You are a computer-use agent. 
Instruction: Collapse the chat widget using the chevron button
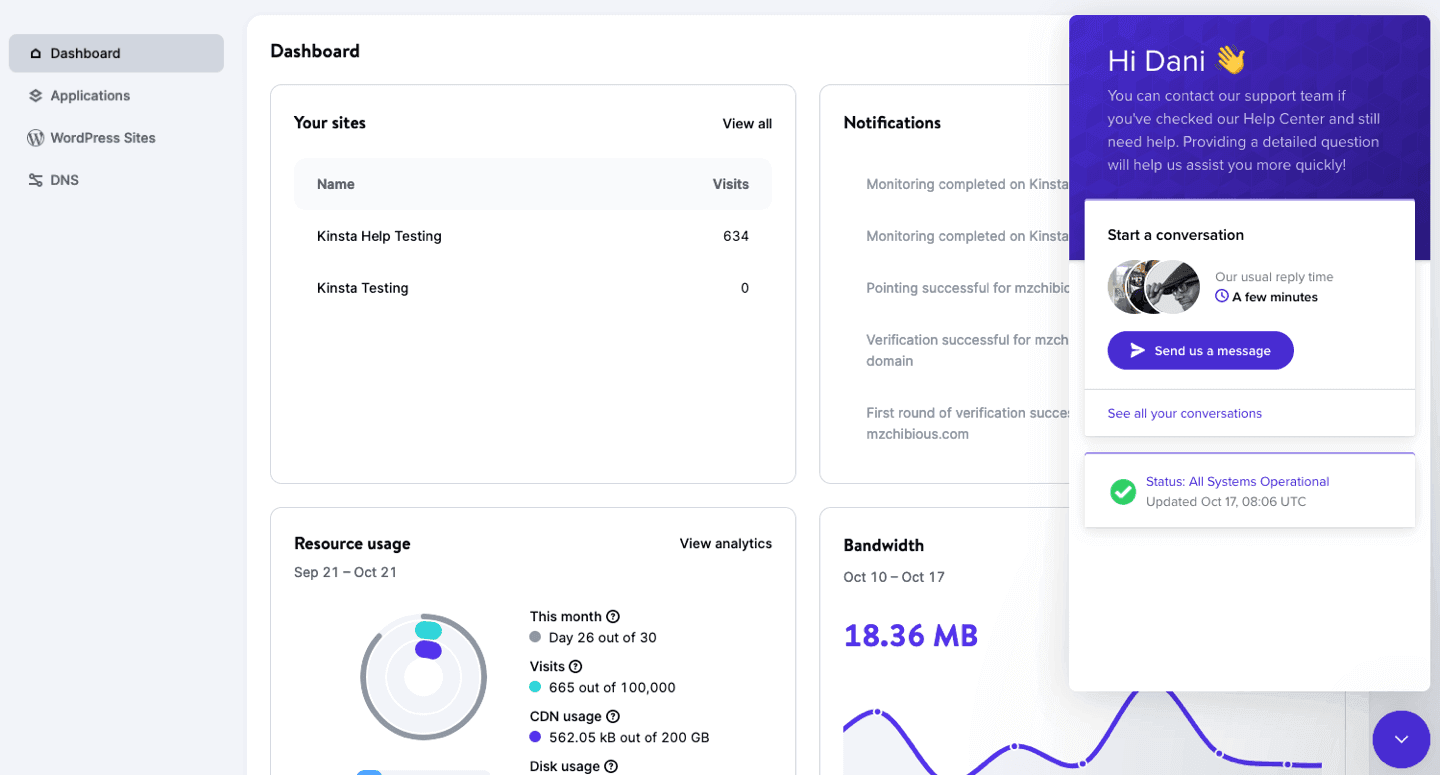click(1401, 739)
